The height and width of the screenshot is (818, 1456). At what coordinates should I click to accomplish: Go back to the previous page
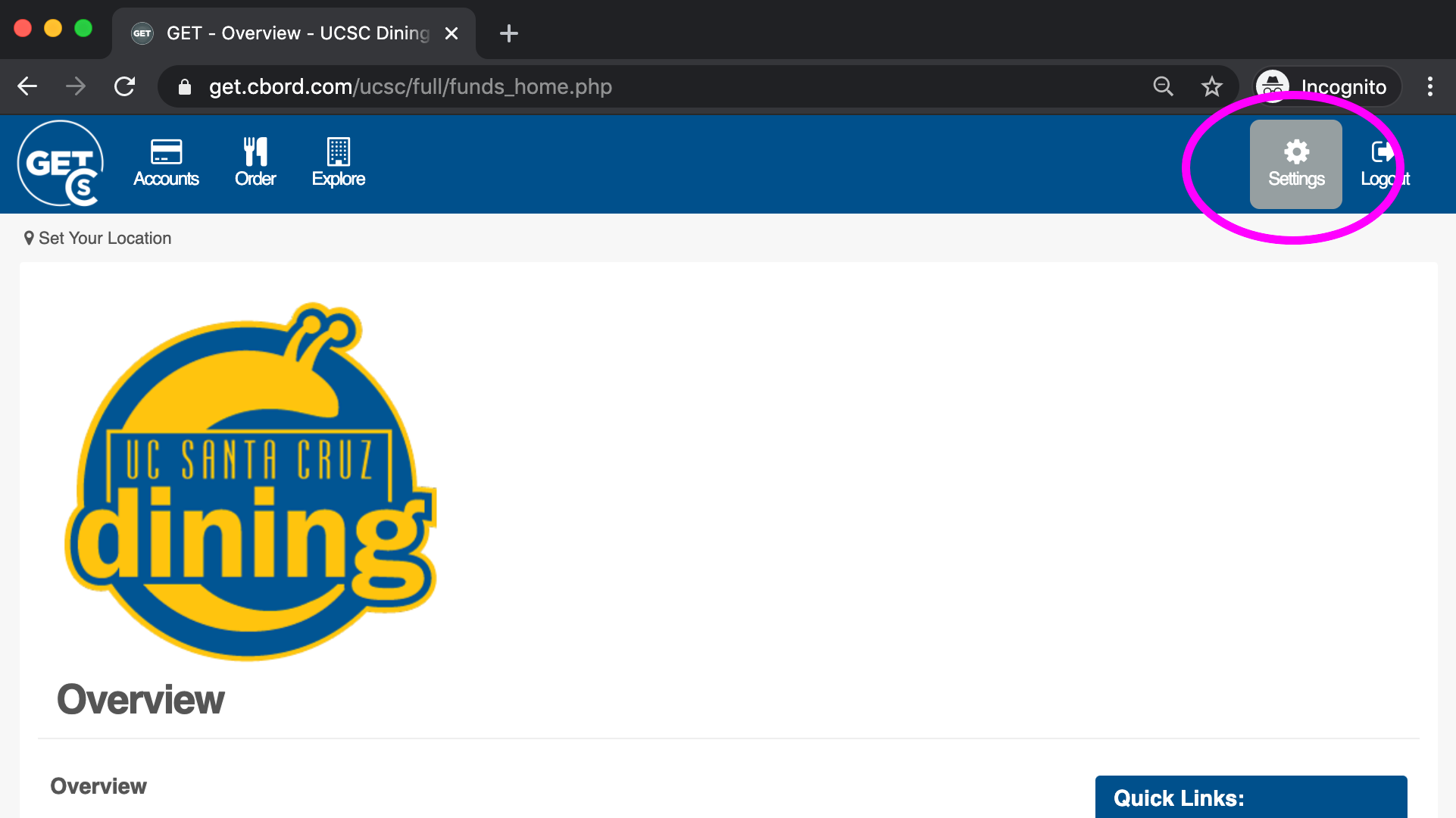tap(27, 86)
